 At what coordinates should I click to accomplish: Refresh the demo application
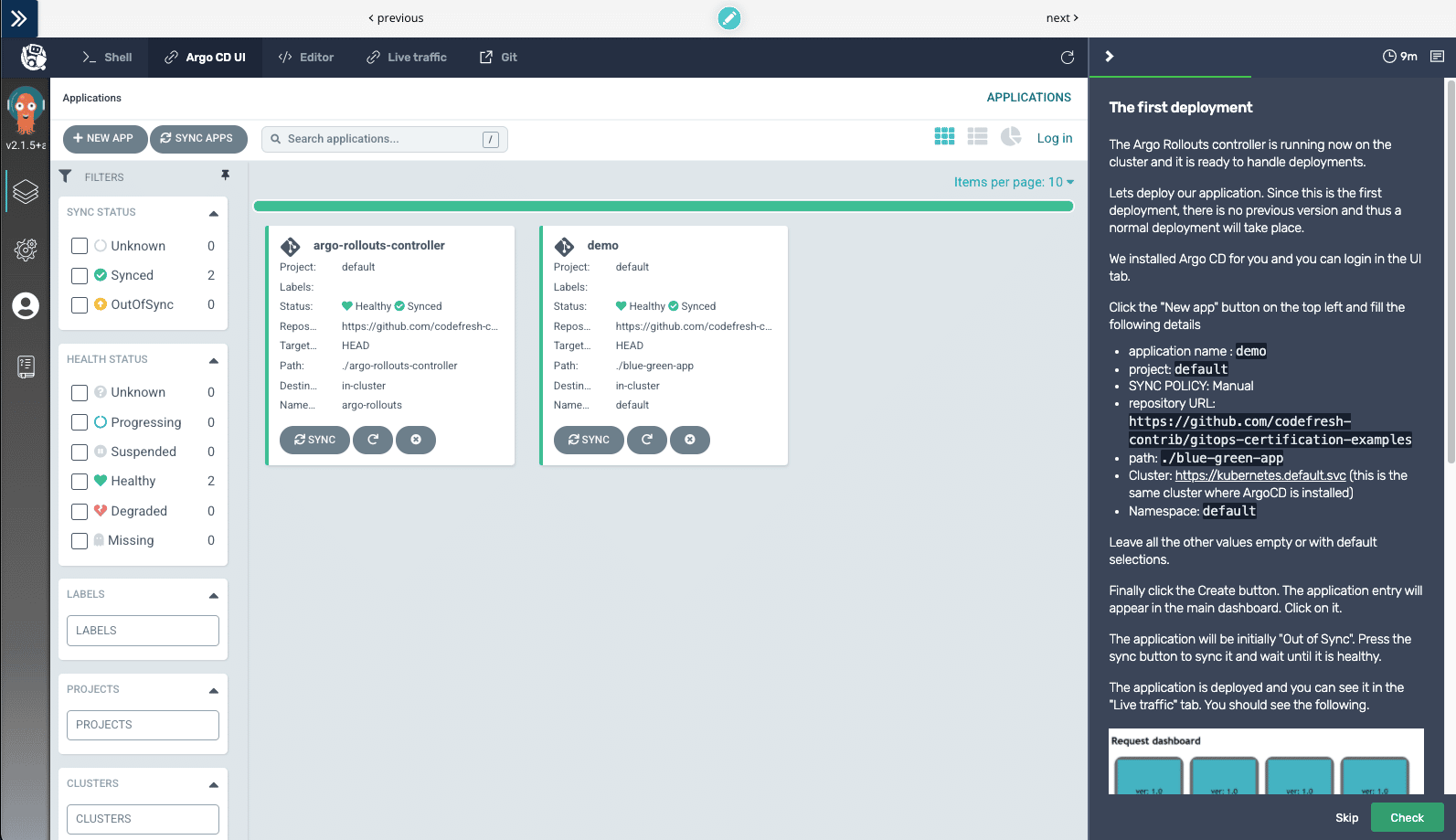click(647, 440)
